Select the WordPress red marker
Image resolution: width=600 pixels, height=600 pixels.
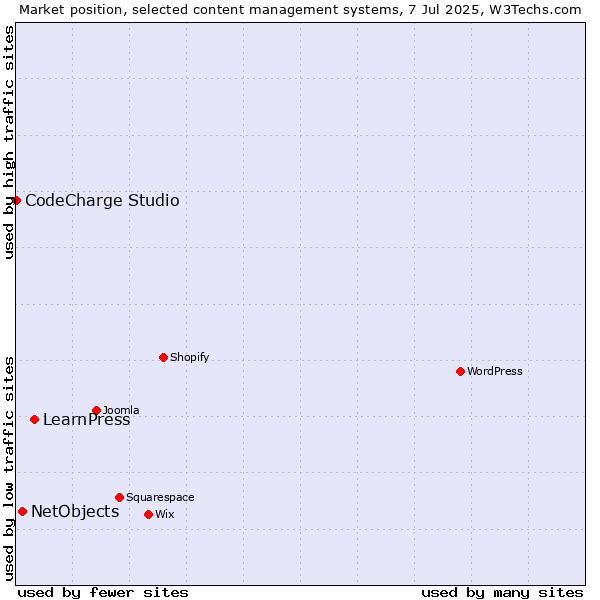tap(460, 372)
